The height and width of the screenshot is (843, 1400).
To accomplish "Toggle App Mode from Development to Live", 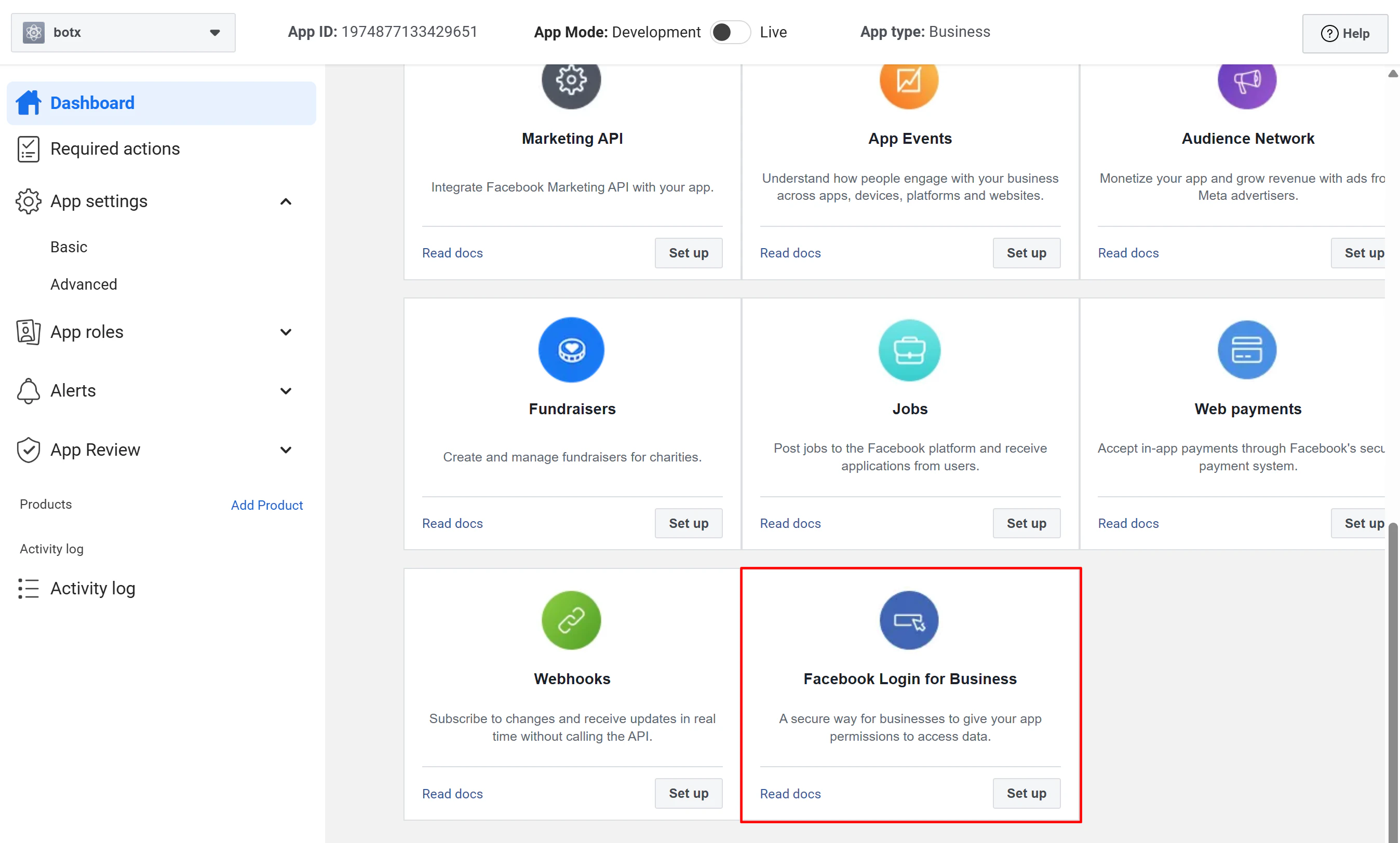I will coord(730,32).
